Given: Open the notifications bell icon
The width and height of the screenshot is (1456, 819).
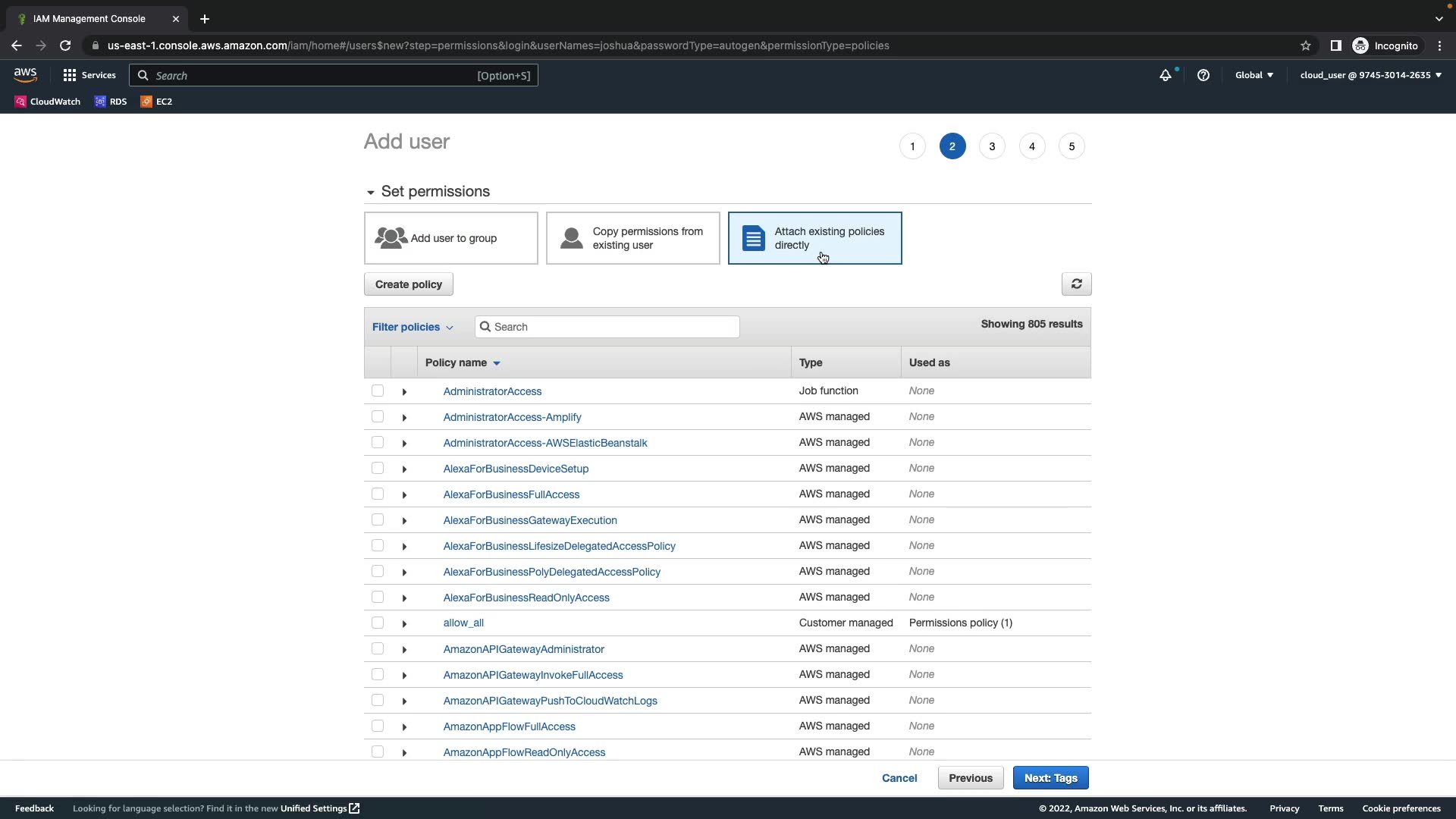Looking at the screenshot, I should (x=1165, y=75).
